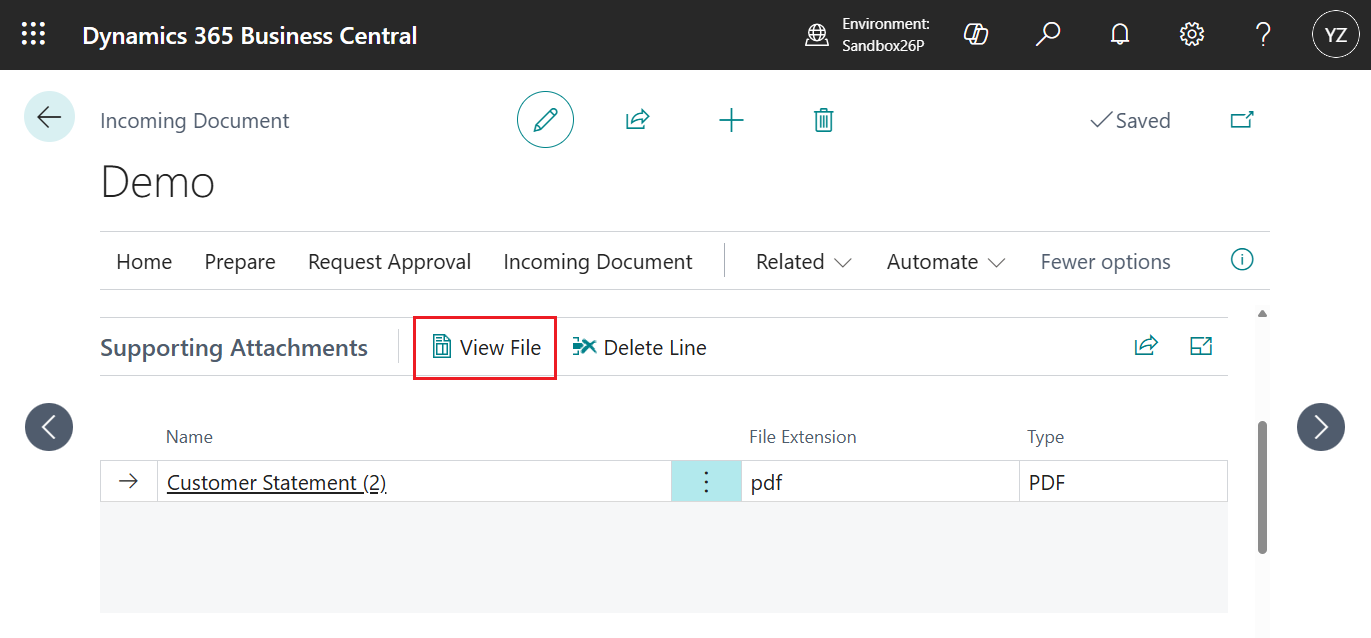Create a new record with the plus icon

(731, 119)
